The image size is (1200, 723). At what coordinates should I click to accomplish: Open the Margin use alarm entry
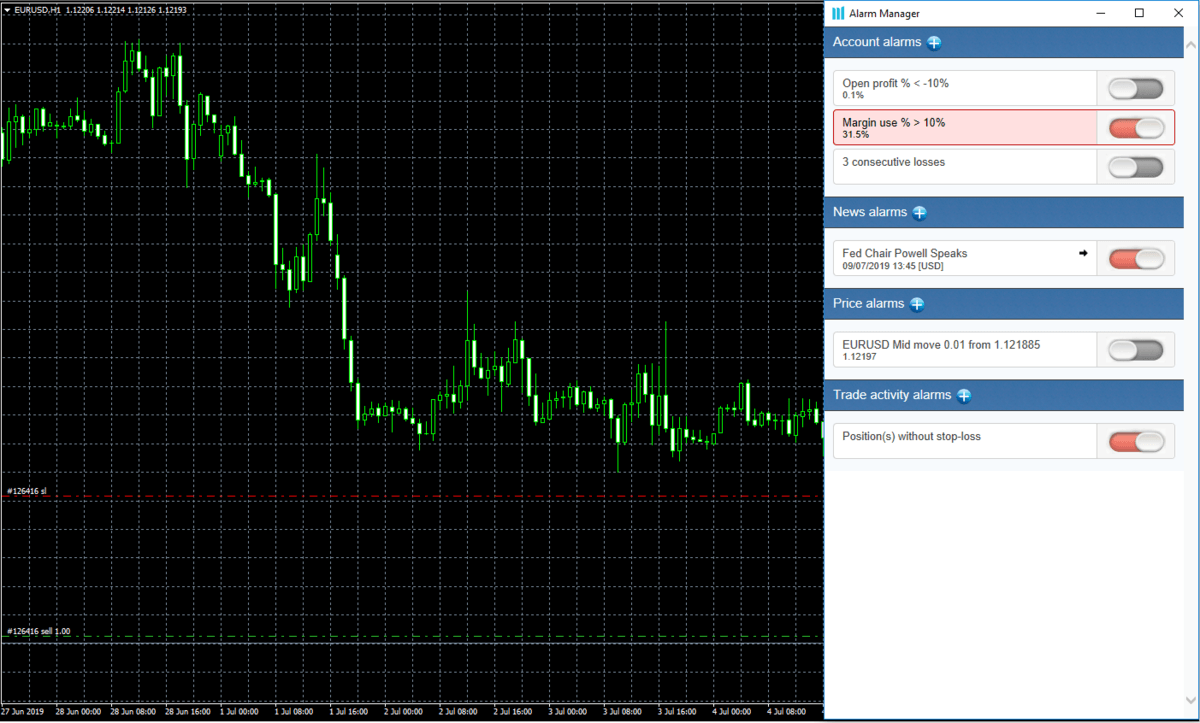click(960, 127)
